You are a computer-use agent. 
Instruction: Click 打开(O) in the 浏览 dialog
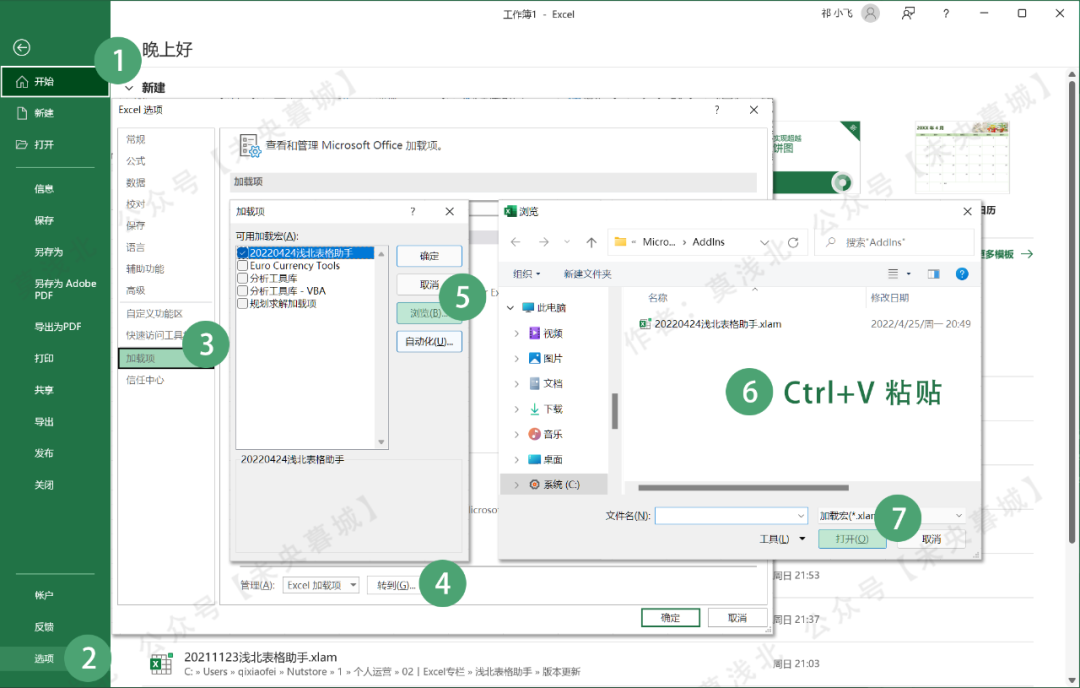click(x=852, y=539)
